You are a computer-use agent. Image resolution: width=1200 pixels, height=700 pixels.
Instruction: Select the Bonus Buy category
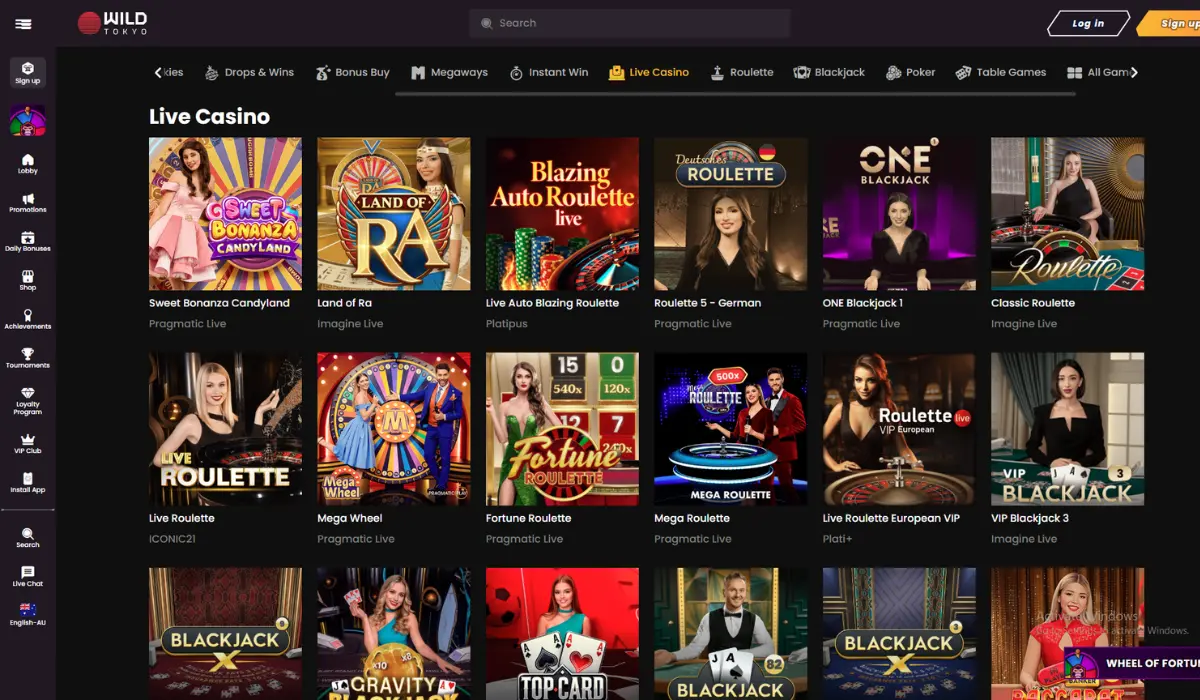(352, 72)
